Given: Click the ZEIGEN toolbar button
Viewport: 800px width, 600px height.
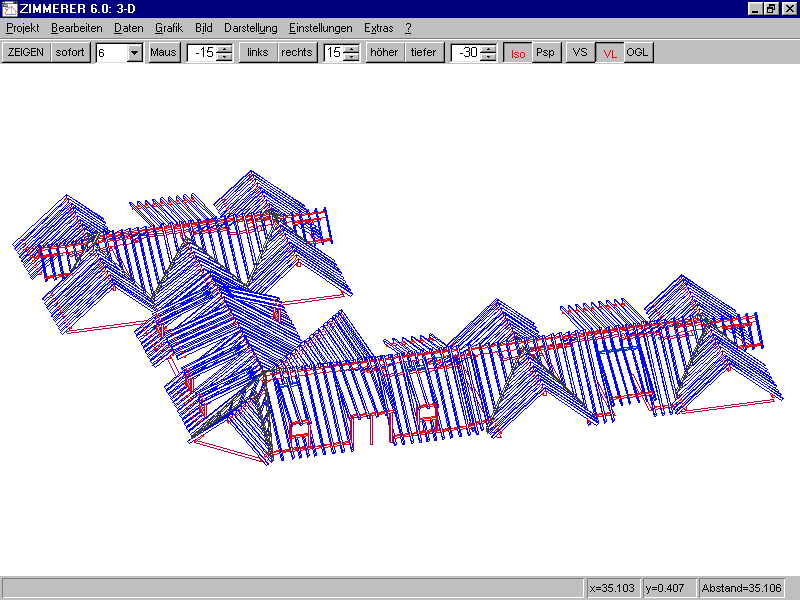Looking at the screenshot, I should click(x=26, y=52).
